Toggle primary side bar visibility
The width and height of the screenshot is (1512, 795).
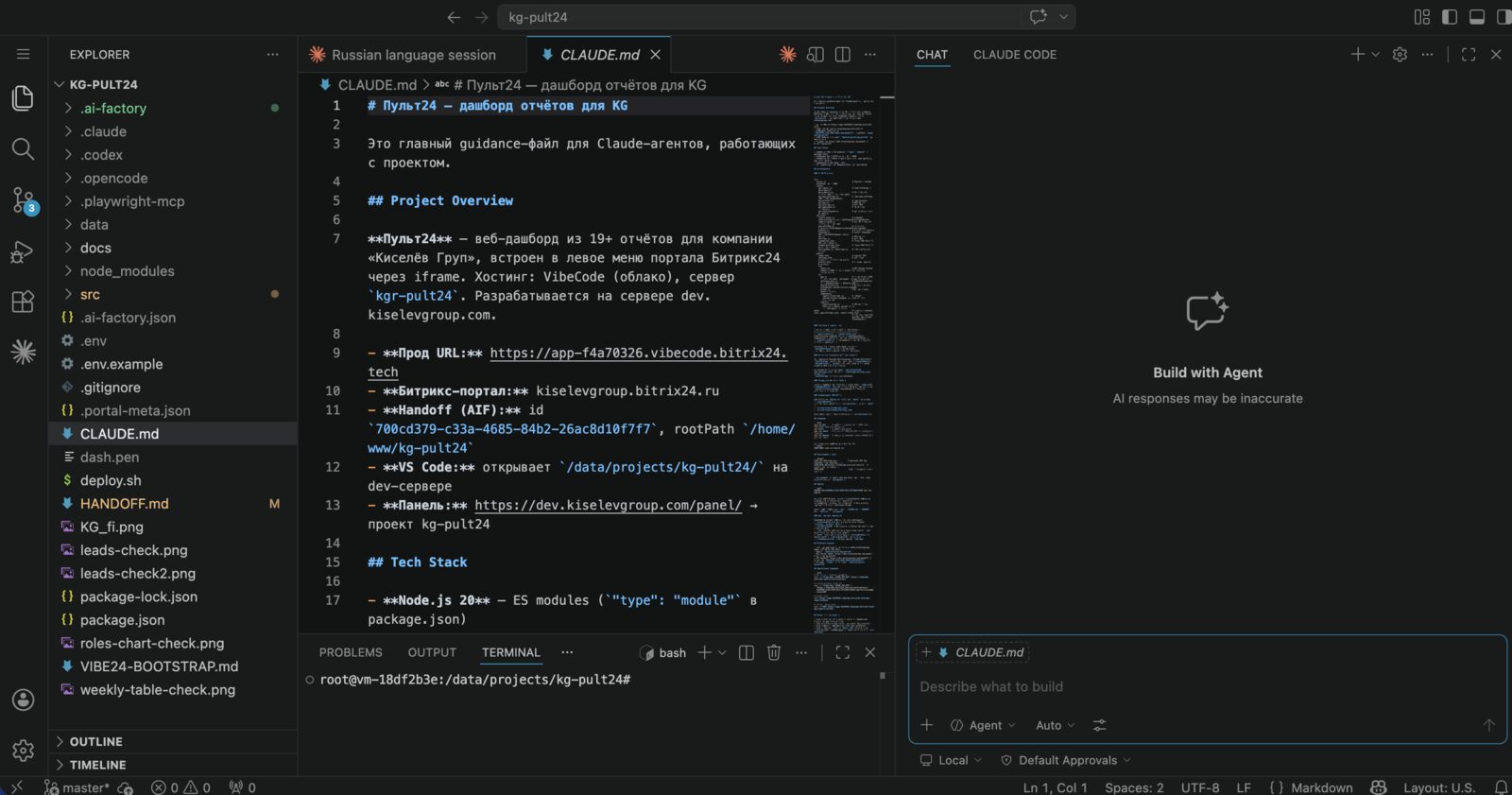1450,17
